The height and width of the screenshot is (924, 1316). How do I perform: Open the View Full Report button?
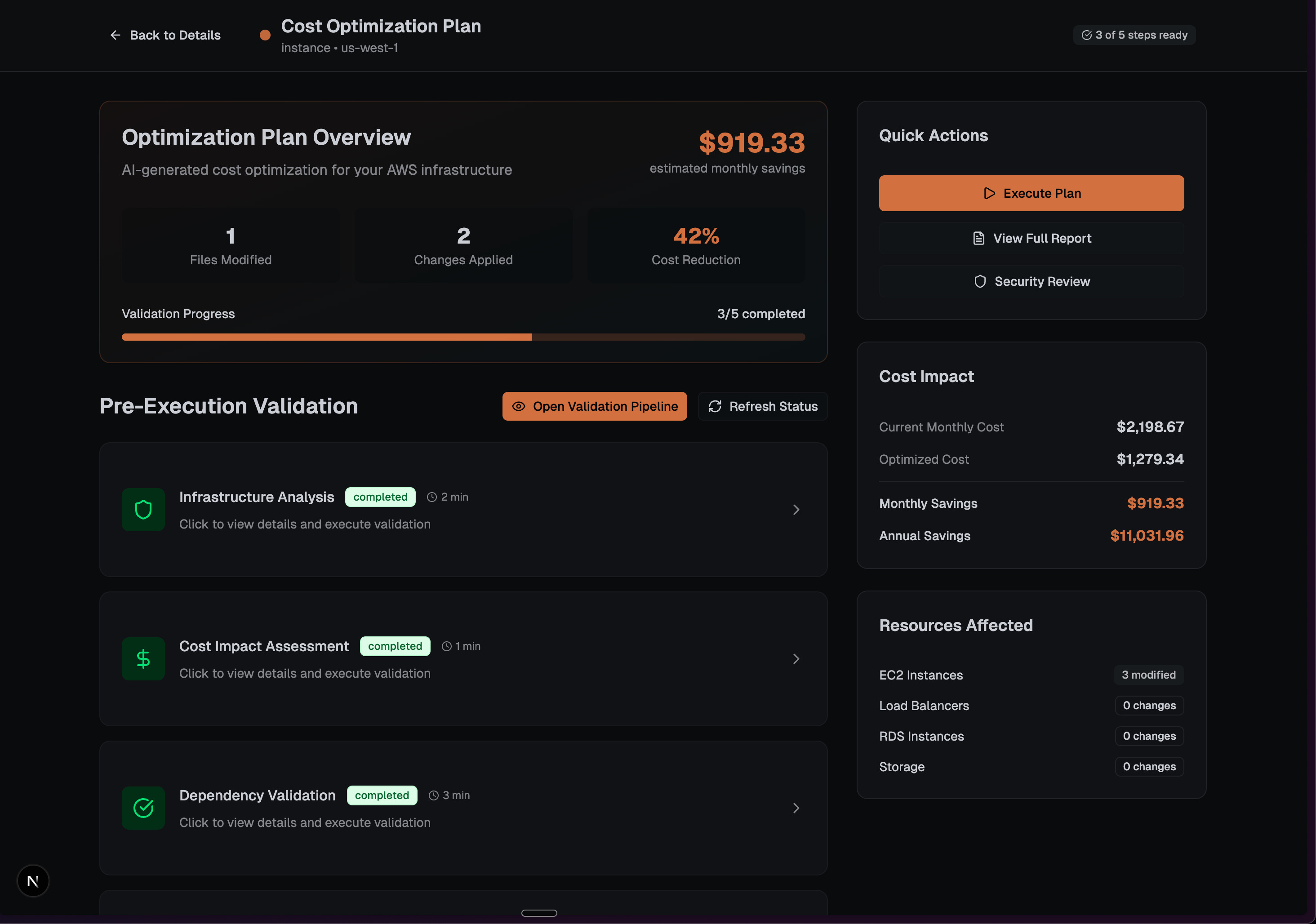[x=1031, y=238]
